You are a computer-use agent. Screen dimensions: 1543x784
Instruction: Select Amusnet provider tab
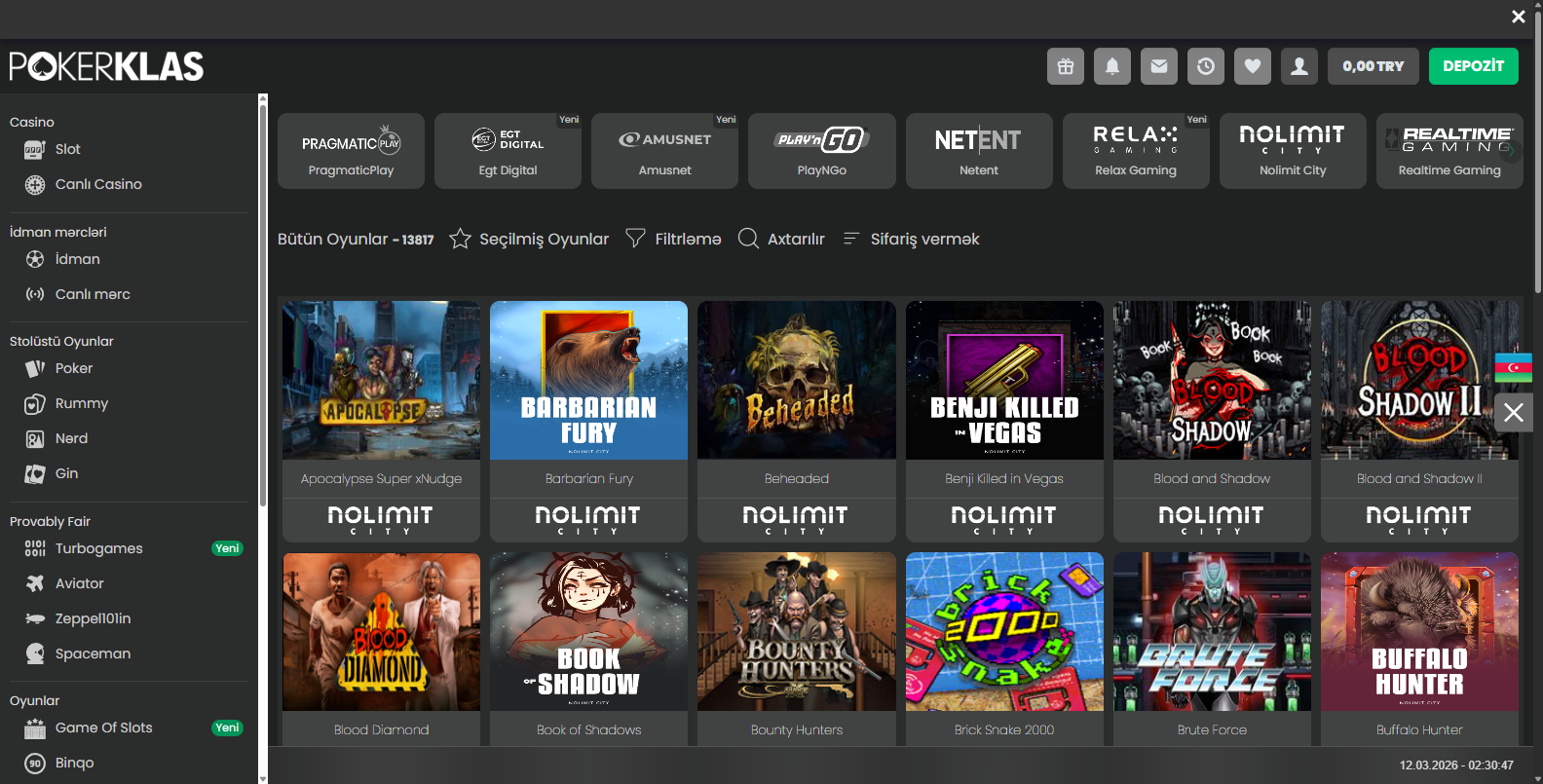click(664, 150)
